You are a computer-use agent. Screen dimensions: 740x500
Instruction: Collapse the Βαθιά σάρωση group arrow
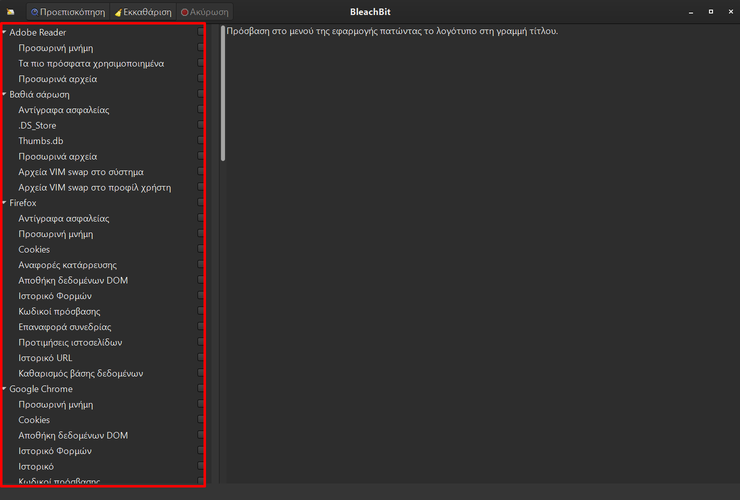pos(4,94)
